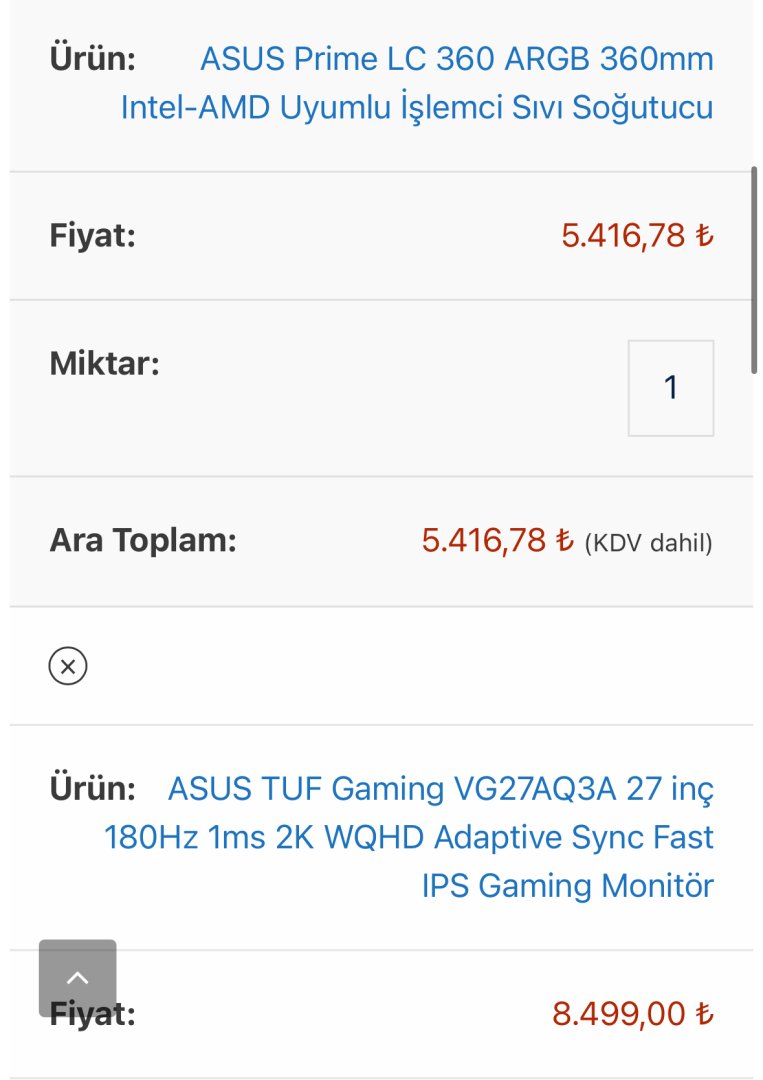Image resolution: width=763 pixels, height=1080 pixels.
Task: Click the lira symbol in Ara Toplam row
Action: 565,542
